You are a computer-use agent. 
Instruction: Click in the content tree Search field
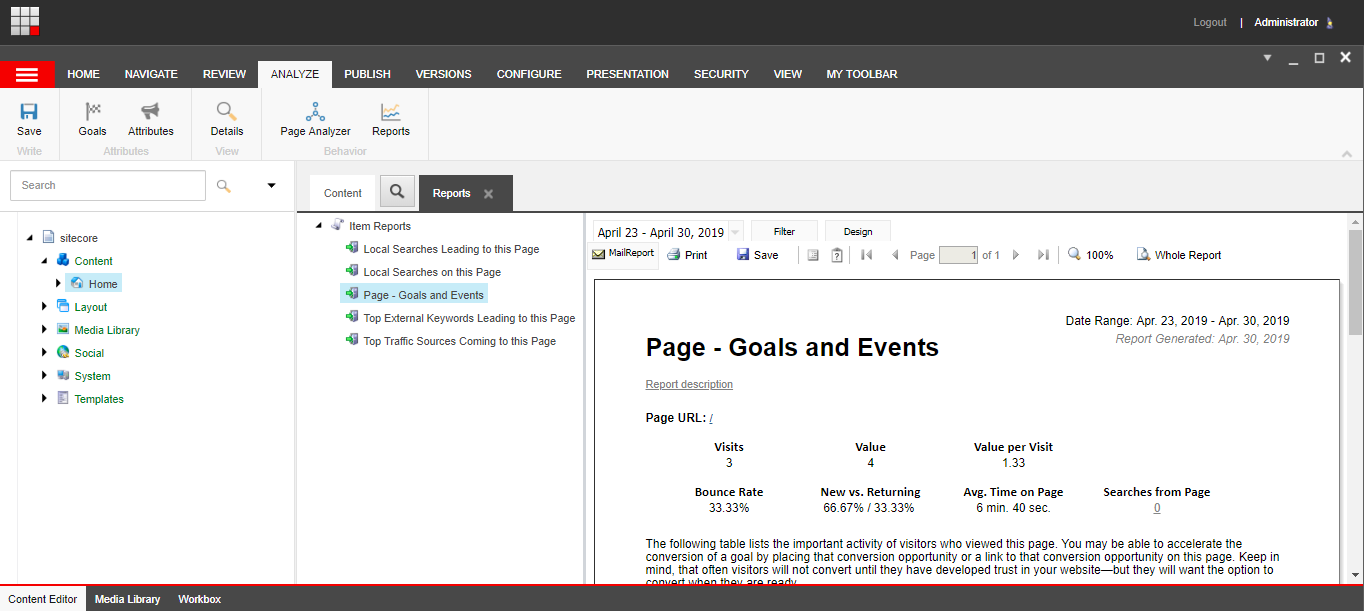tap(108, 185)
